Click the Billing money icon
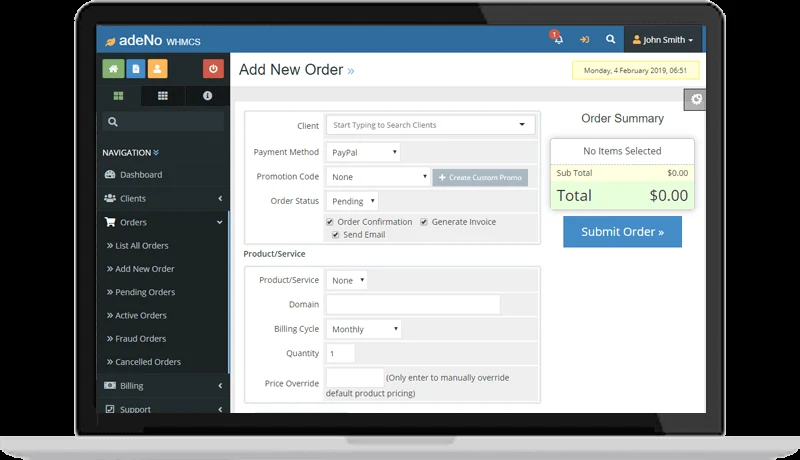The height and width of the screenshot is (460, 800). point(110,386)
